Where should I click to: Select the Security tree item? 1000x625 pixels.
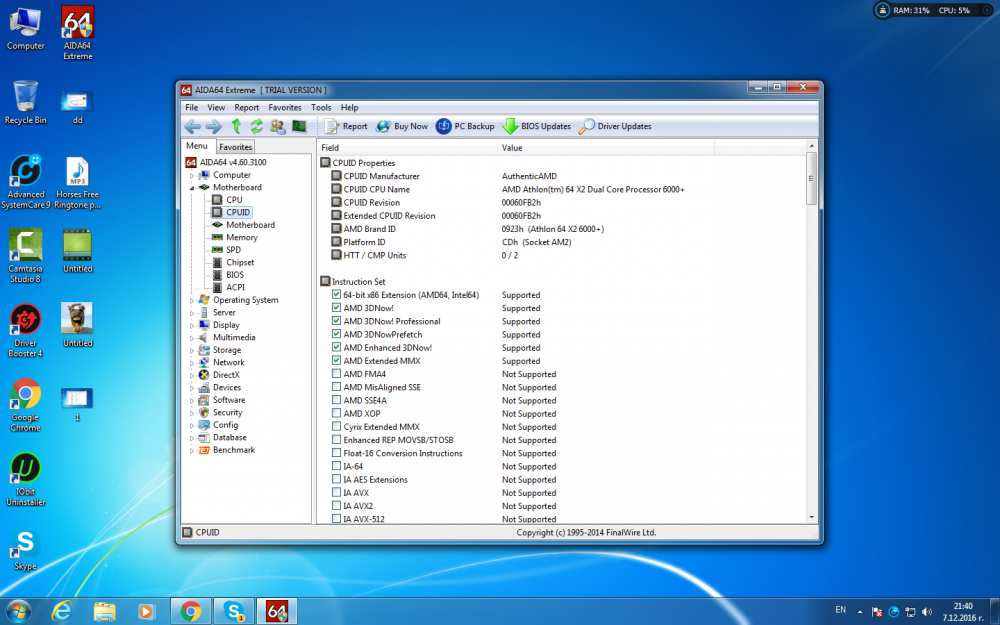tap(228, 412)
